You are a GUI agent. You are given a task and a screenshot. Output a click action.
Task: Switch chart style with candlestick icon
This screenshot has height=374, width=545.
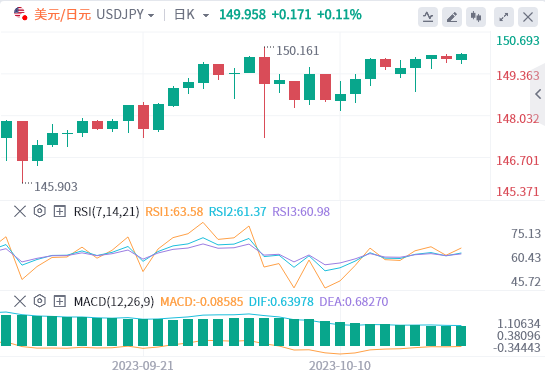pyautogui.click(x=476, y=17)
